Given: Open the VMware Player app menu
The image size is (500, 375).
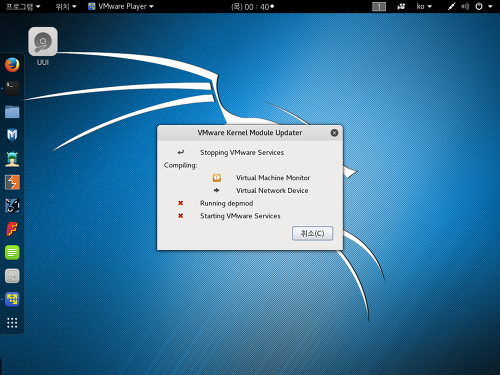Looking at the screenshot, I should coord(120,6).
